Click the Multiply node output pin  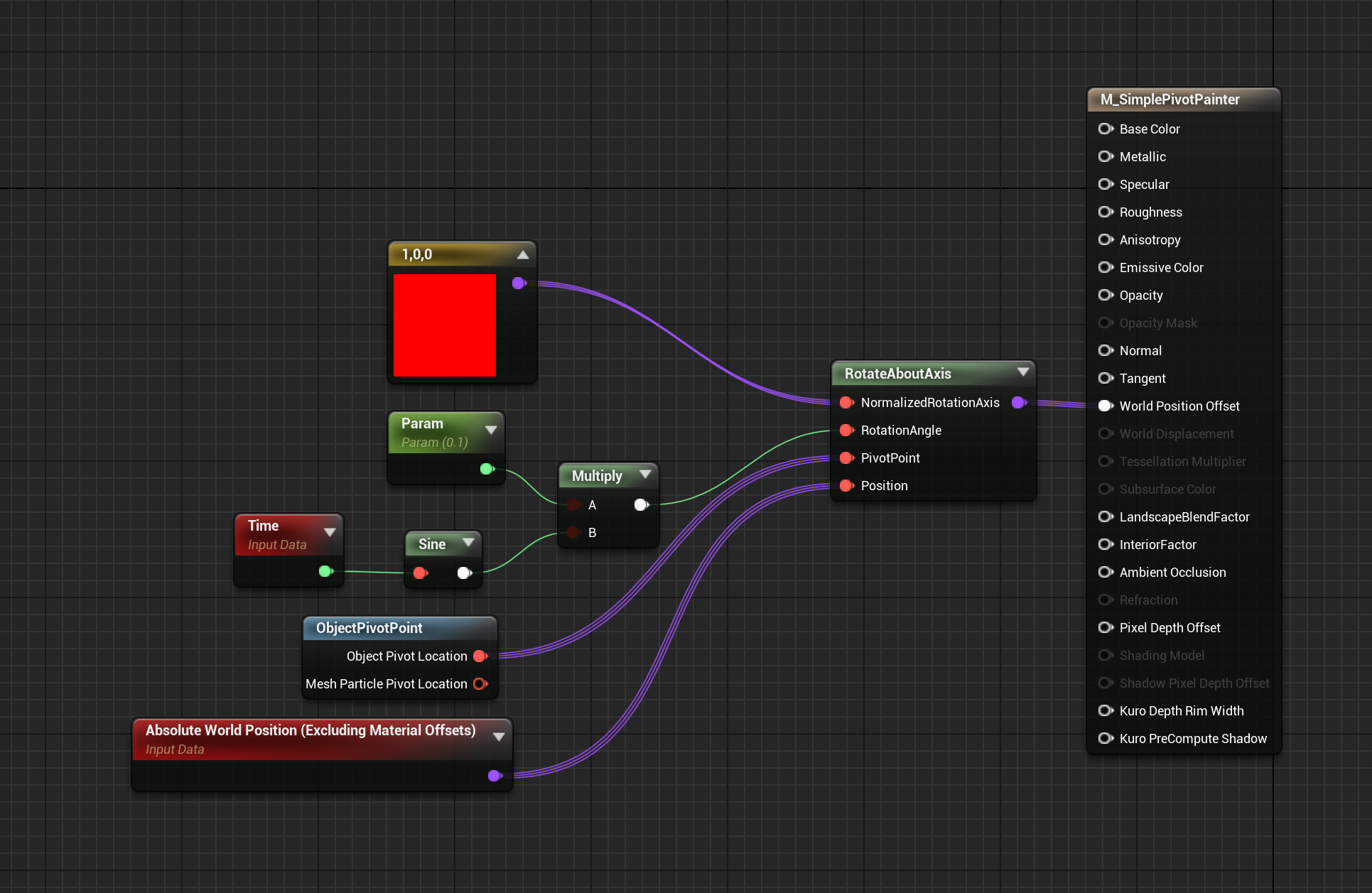coord(641,504)
